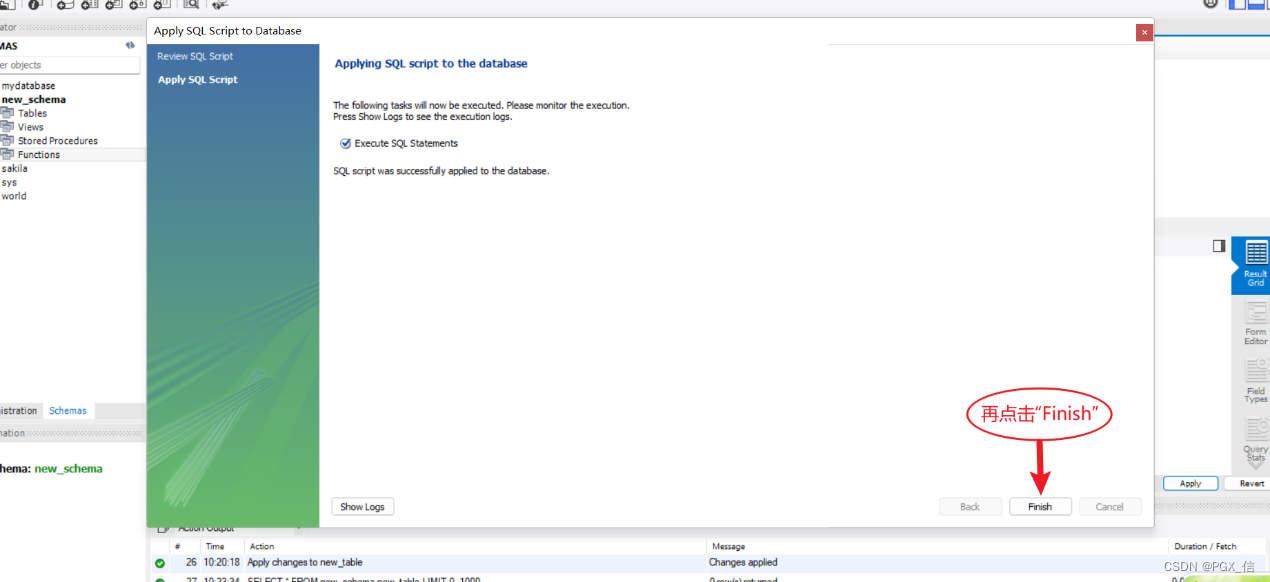Image resolution: width=1270 pixels, height=582 pixels.
Task: Open the Views node under new_schema
Action: click(x=31, y=127)
